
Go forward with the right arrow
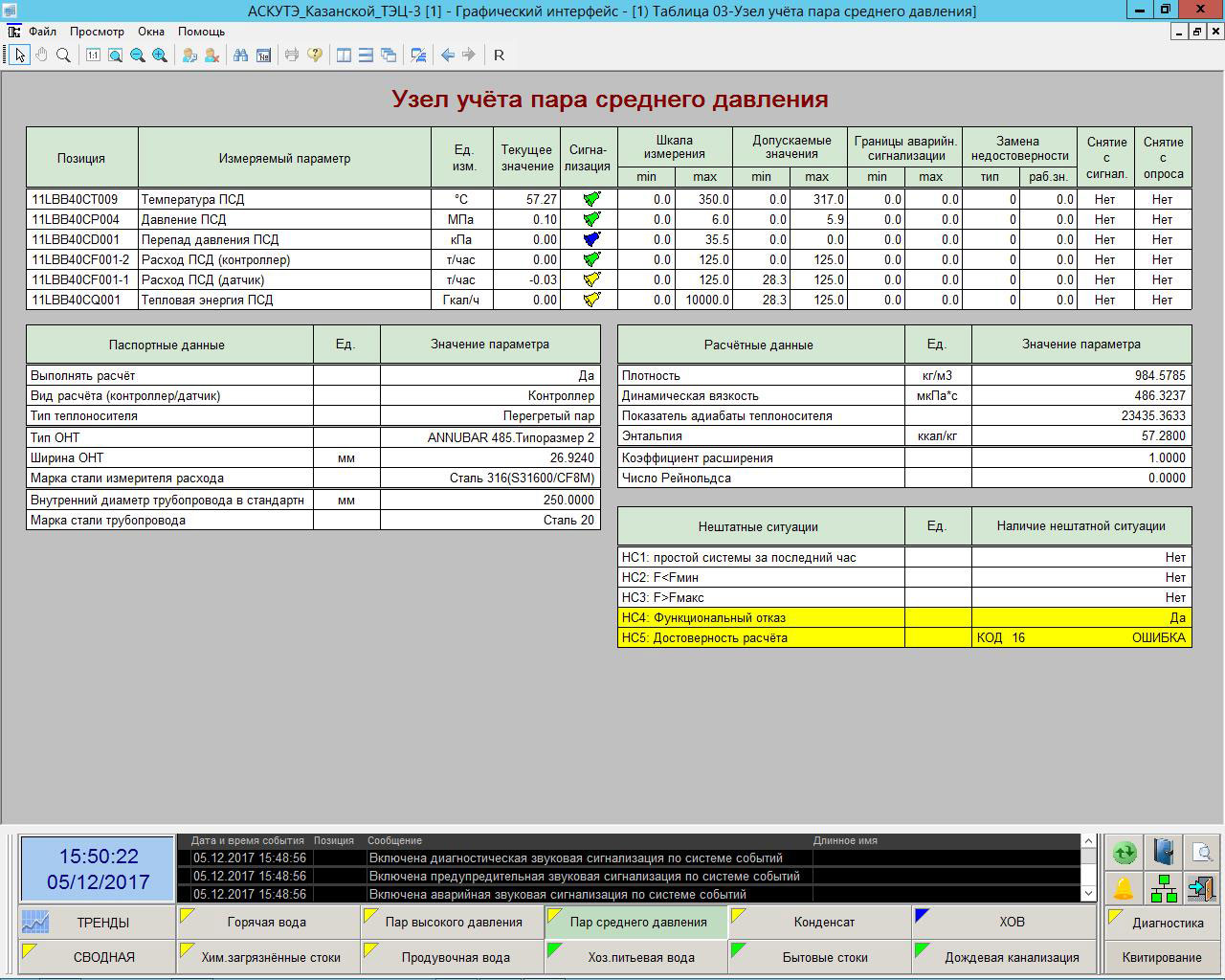469,55
